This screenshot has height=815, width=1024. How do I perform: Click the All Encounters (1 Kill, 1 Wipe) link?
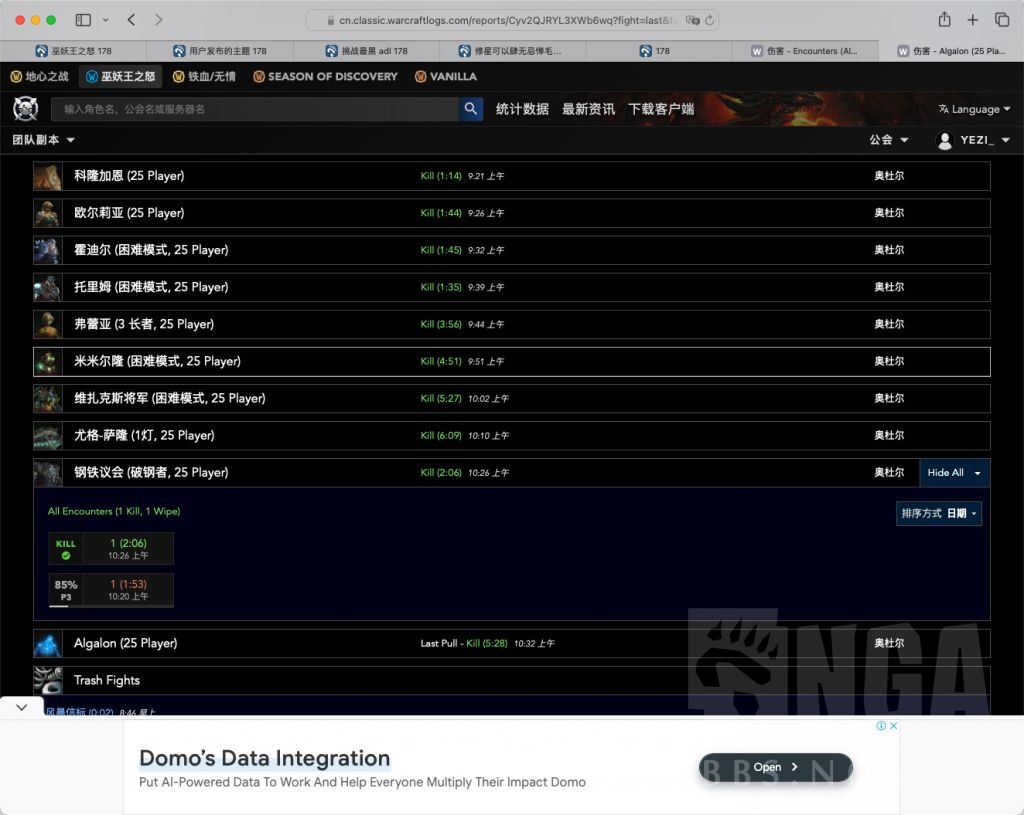(114, 511)
